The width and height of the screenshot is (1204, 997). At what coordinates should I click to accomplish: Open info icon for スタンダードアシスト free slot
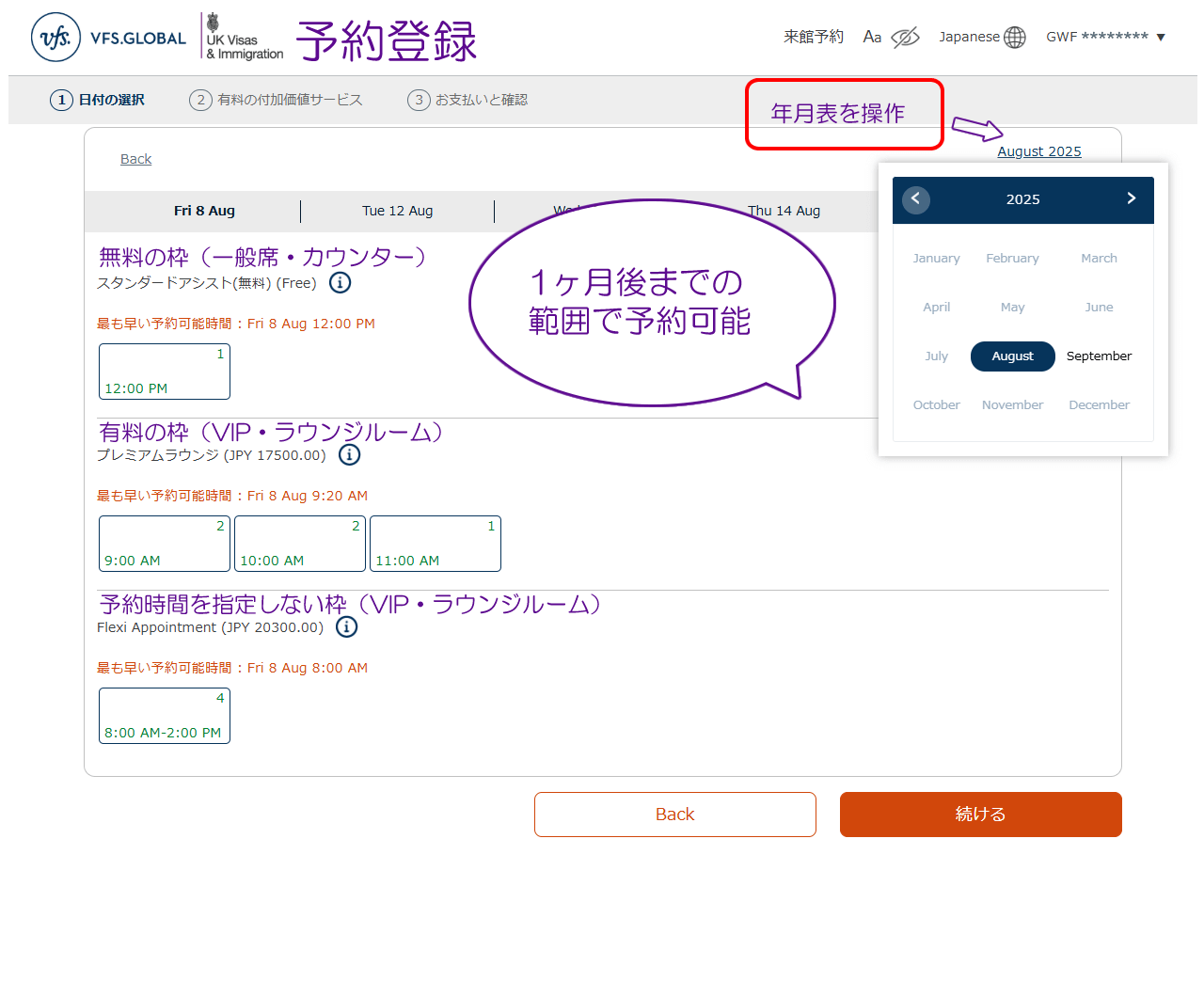pos(341,283)
